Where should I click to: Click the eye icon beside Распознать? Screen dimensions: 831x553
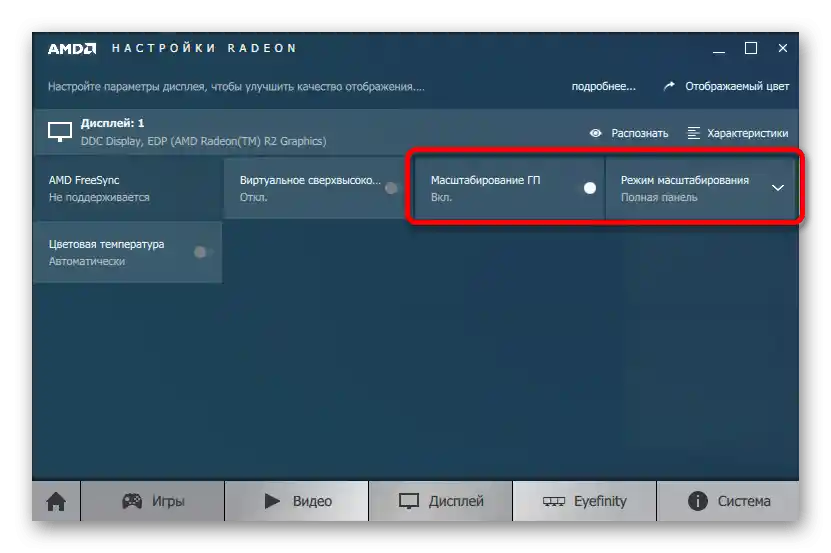[596, 133]
